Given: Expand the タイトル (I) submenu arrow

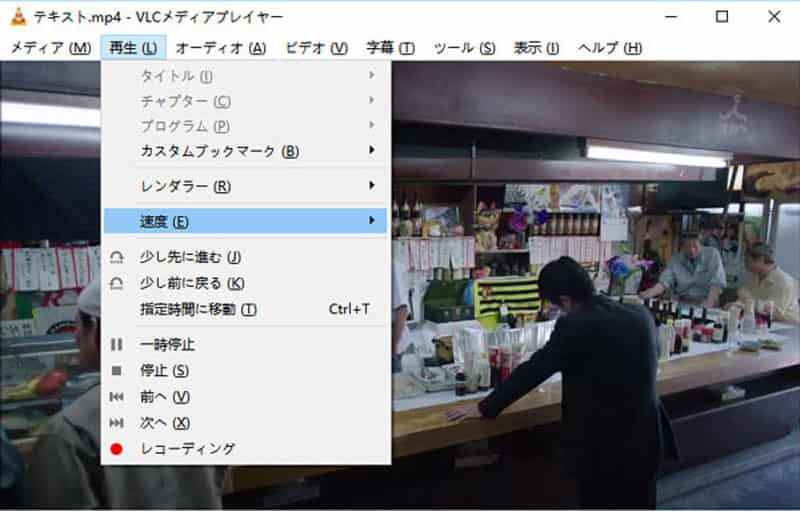Looking at the screenshot, I should coord(372,75).
